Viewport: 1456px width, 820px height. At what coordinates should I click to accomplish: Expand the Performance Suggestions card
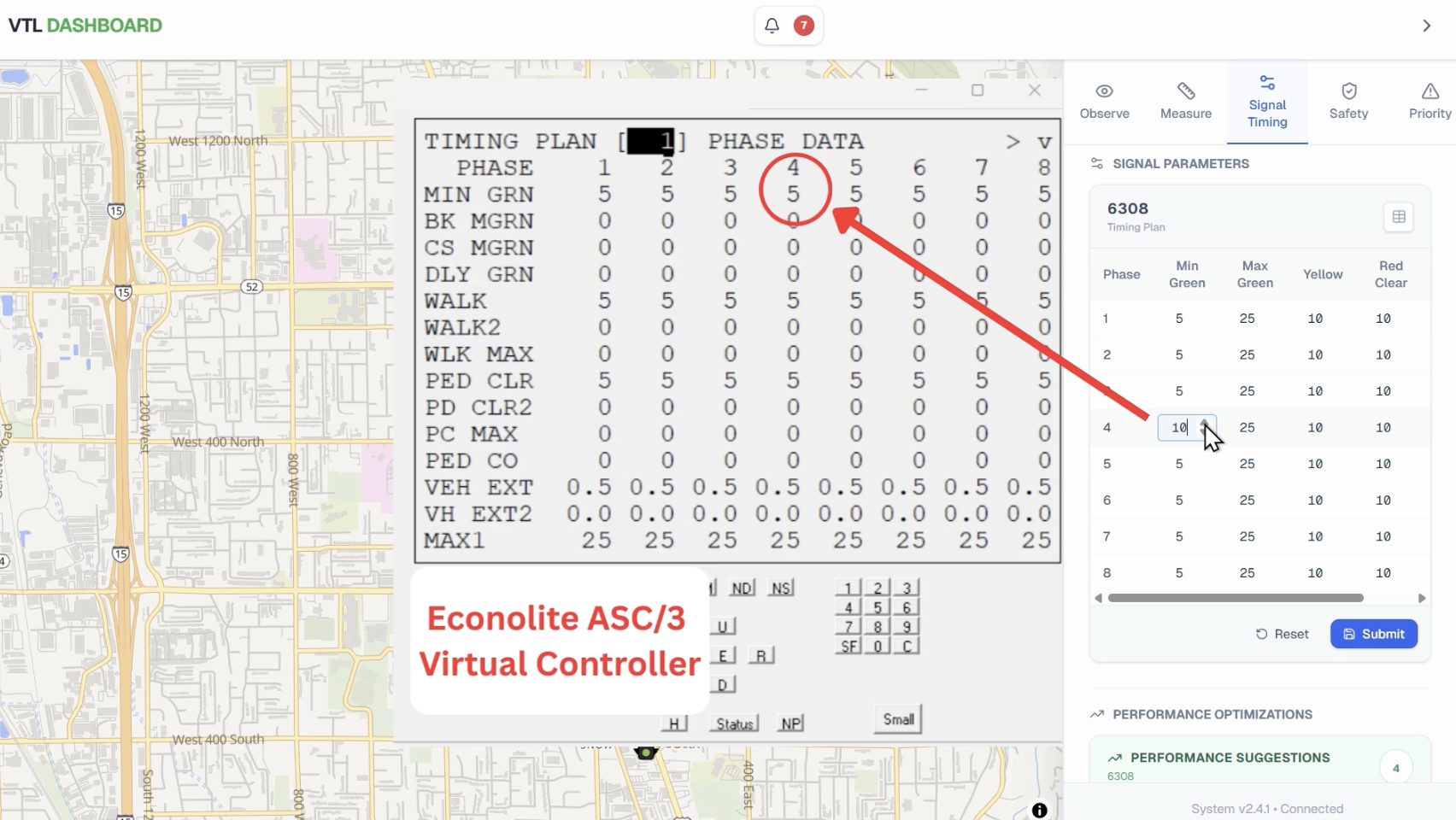click(1259, 758)
